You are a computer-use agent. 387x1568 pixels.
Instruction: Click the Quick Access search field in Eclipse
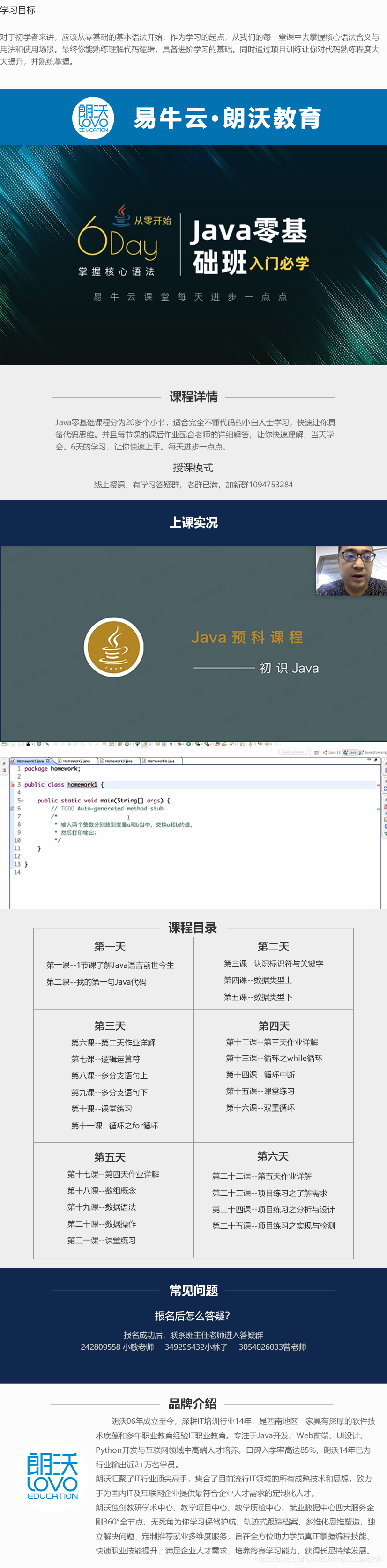click(293, 752)
